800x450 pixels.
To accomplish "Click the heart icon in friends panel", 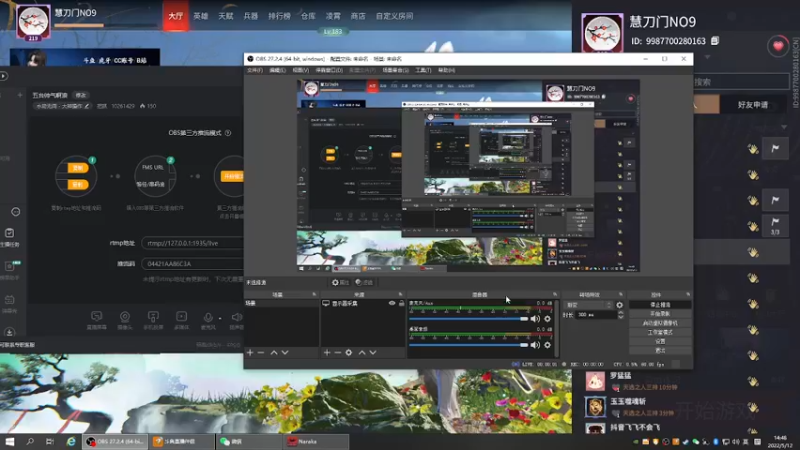I will click(x=778, y=46).
